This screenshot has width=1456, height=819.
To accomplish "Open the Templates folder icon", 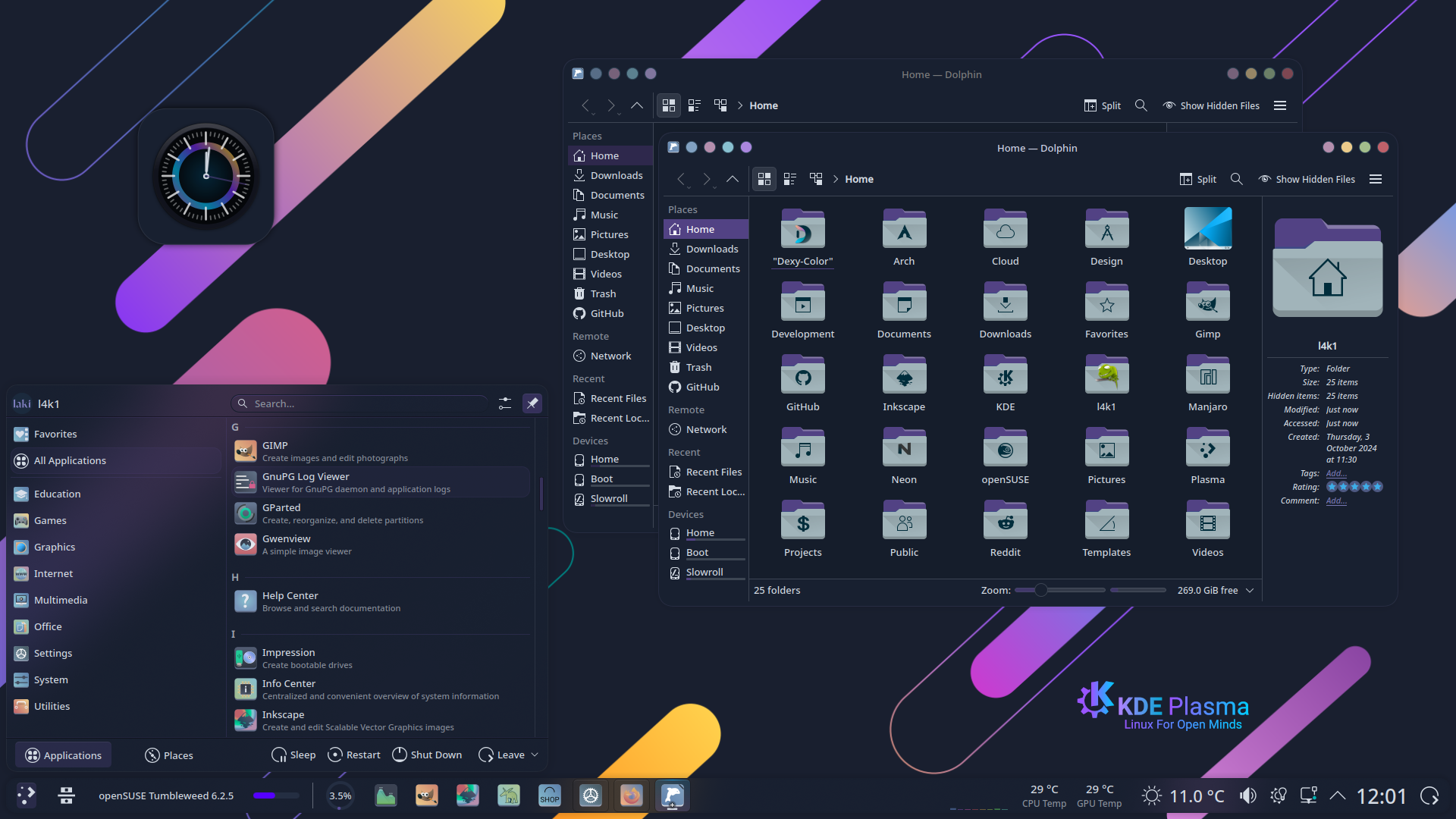I will (1106, 519).
